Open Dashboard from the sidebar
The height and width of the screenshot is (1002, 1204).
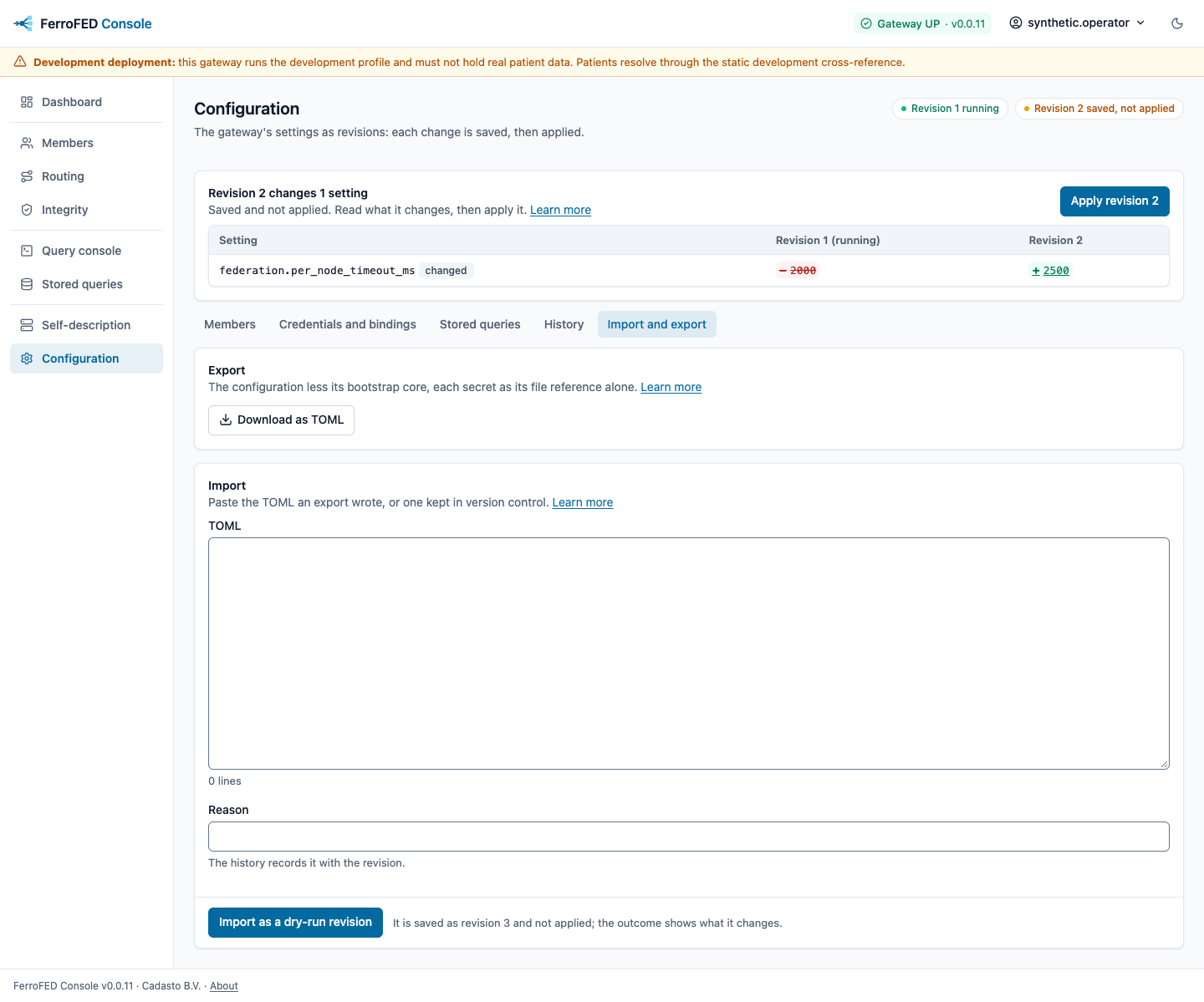pos(86,102)
